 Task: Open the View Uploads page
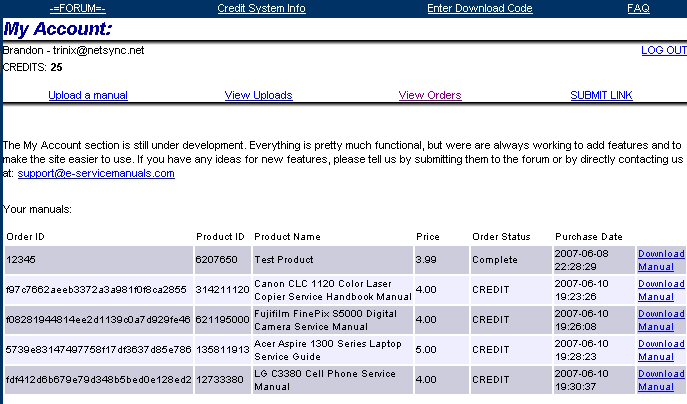[x=258, y=95]
